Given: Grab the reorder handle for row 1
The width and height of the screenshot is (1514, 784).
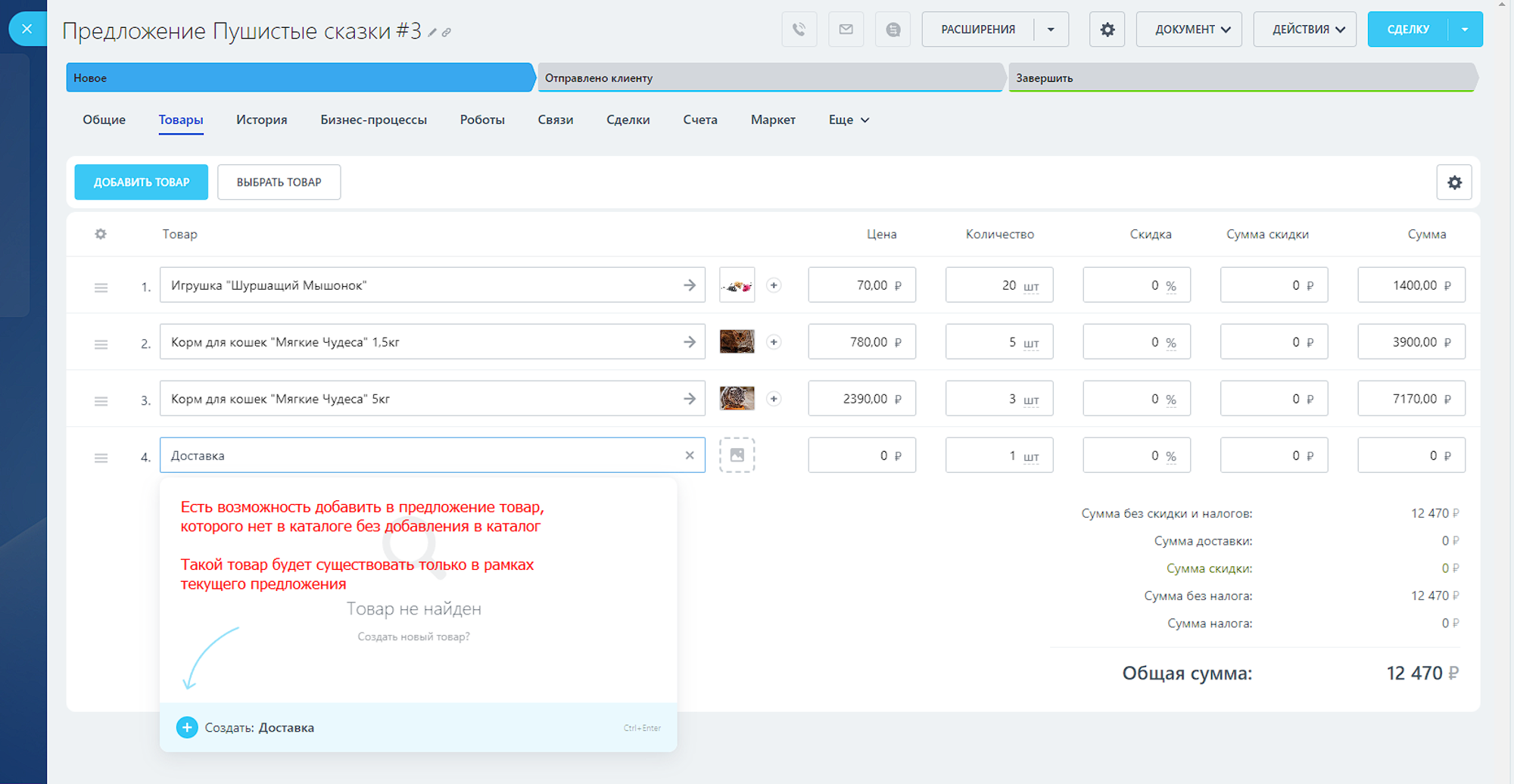Looking at the screenshot, I should pyautogui.click(x=101, y=288).
